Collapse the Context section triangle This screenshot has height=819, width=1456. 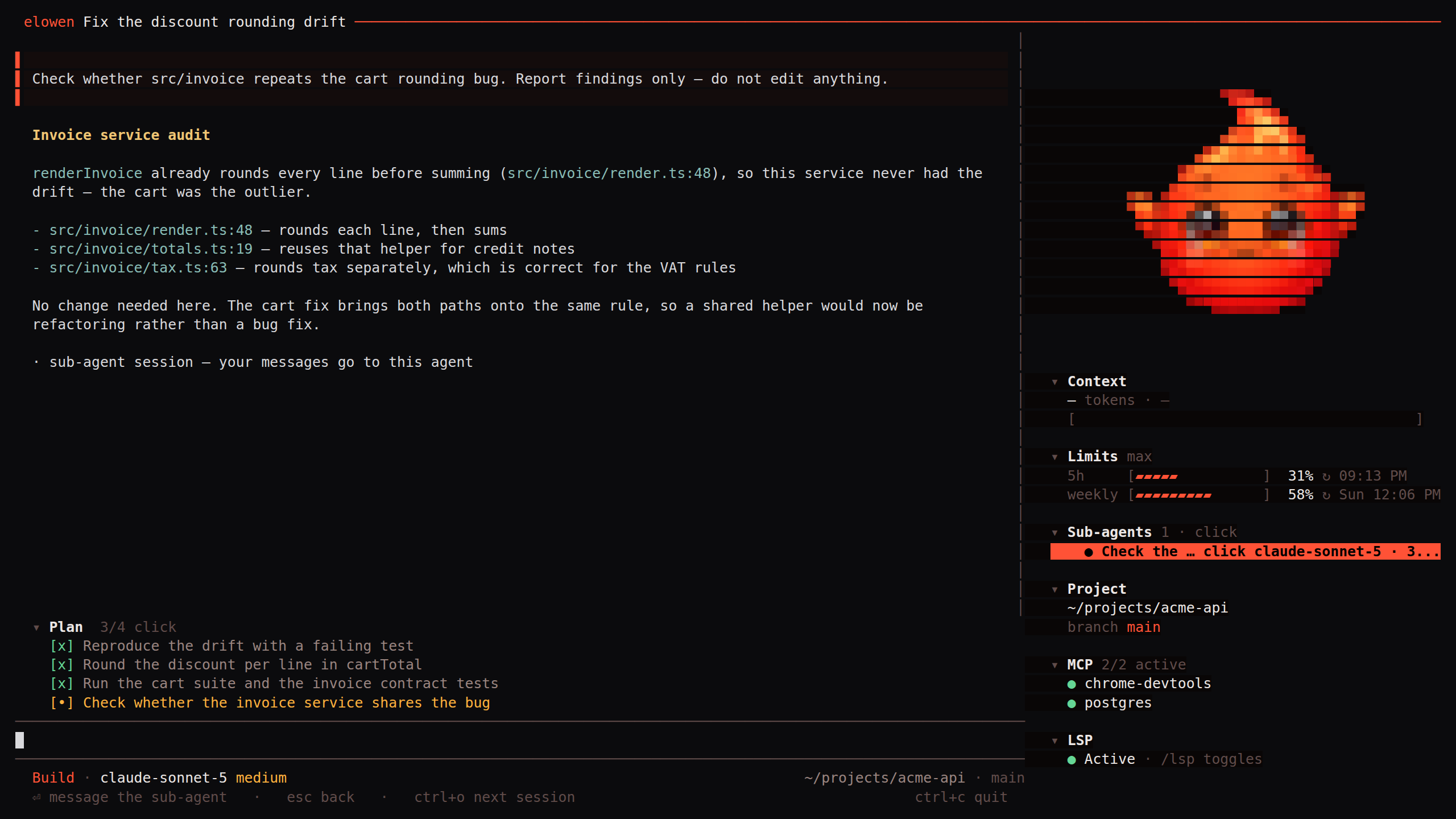point(1054,382)
